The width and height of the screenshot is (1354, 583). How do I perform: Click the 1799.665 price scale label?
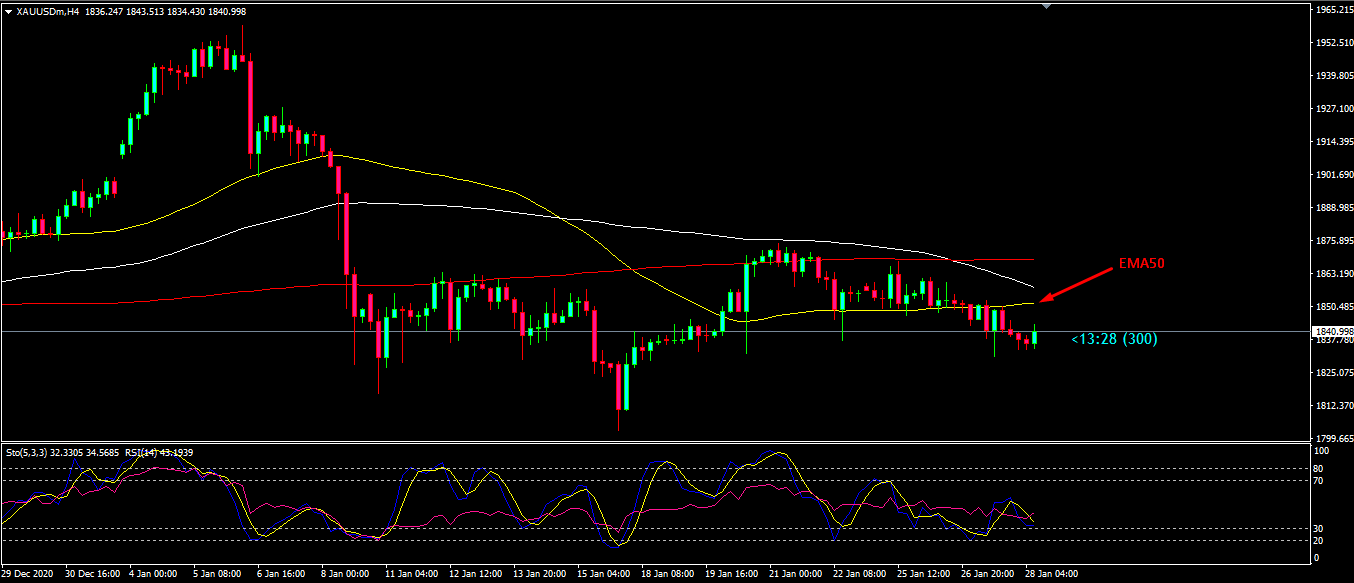[1331, 438]
